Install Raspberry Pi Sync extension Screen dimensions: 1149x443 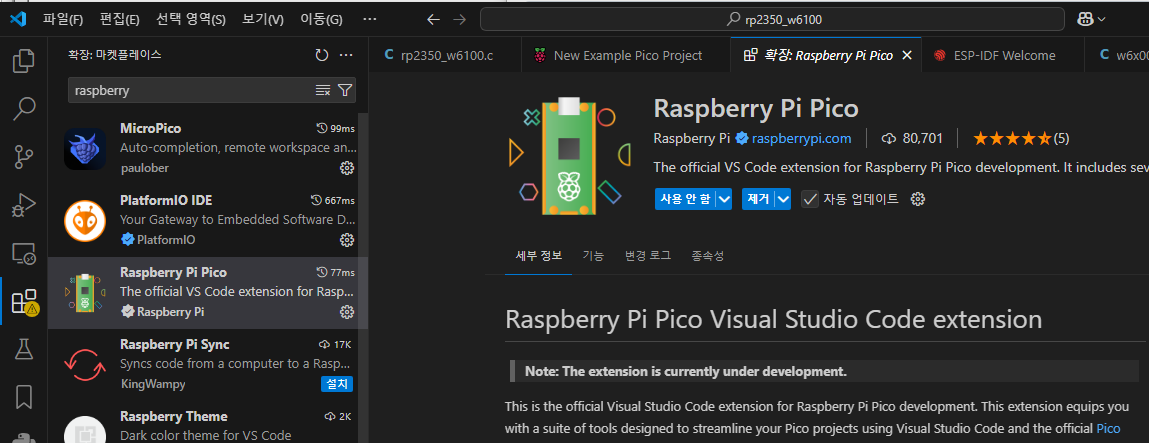pos(338,384)
